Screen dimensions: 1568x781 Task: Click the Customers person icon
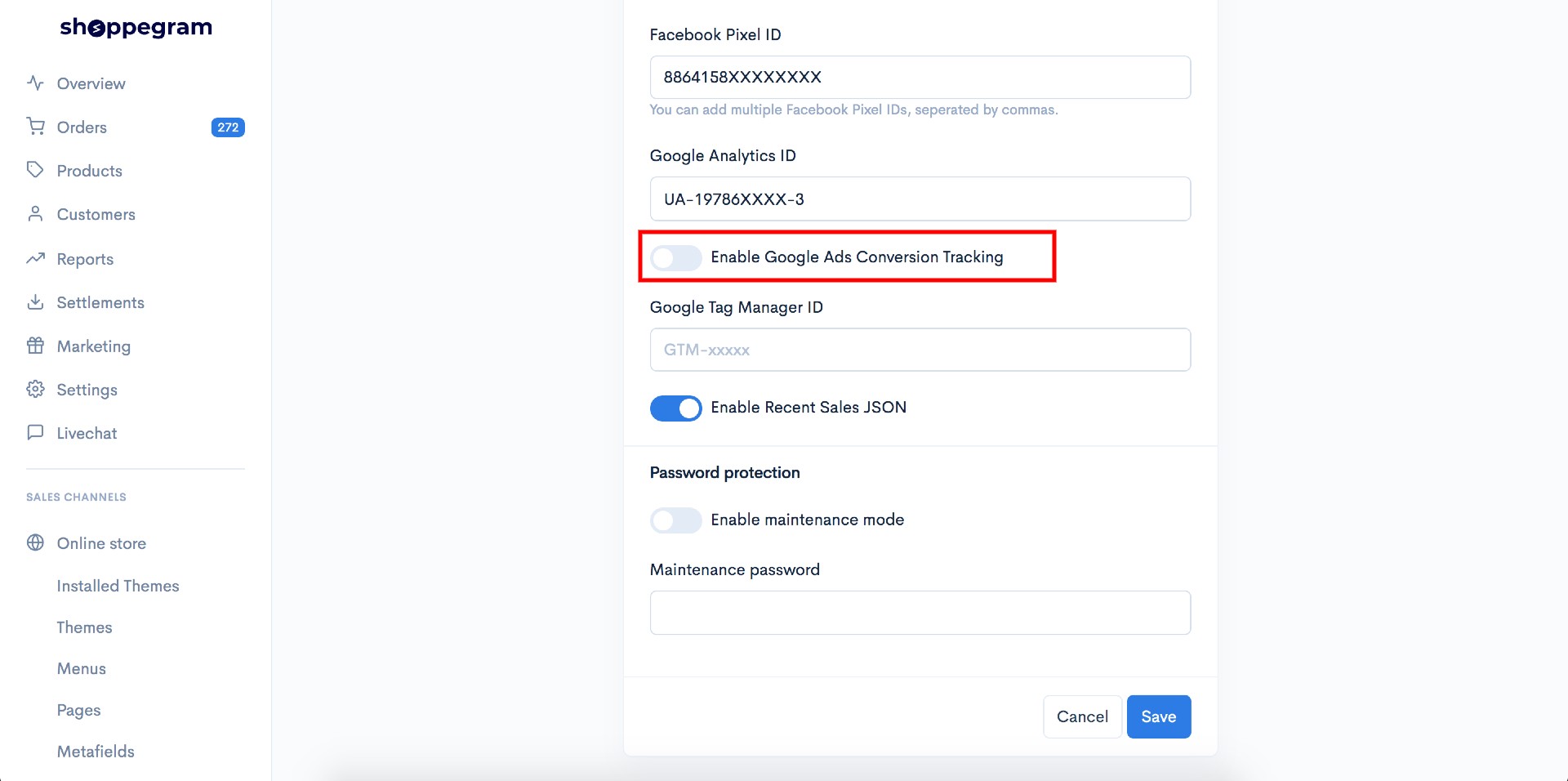pyautogui.click(x=35, y=214)
